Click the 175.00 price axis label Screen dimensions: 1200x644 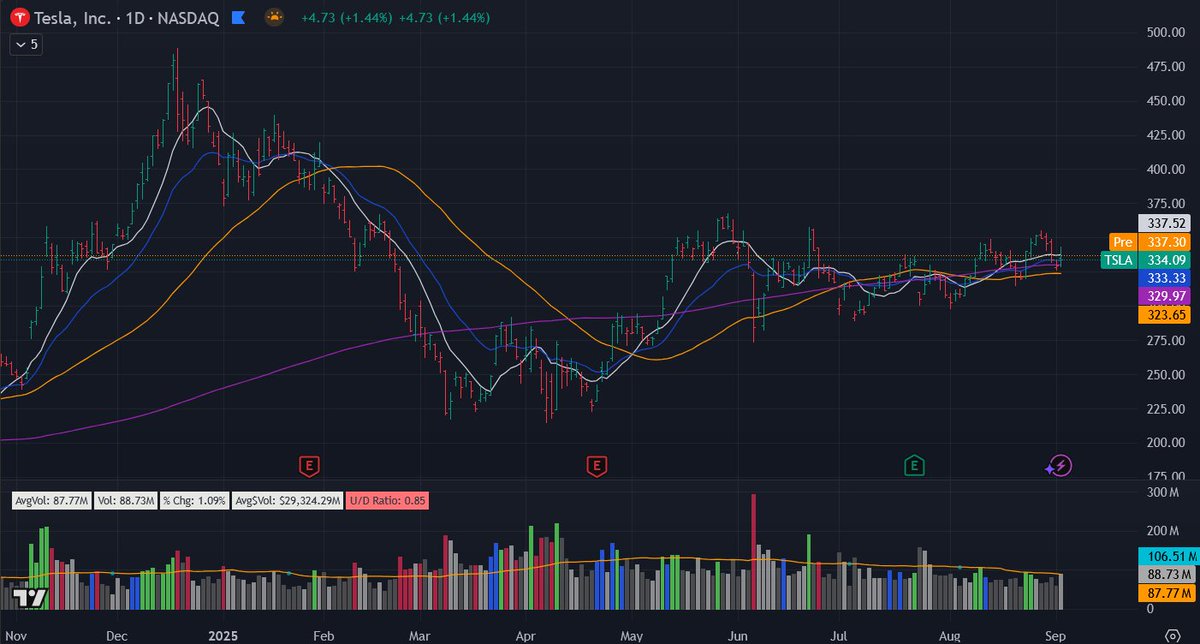pyautogui.click(x=1165, y=476)
